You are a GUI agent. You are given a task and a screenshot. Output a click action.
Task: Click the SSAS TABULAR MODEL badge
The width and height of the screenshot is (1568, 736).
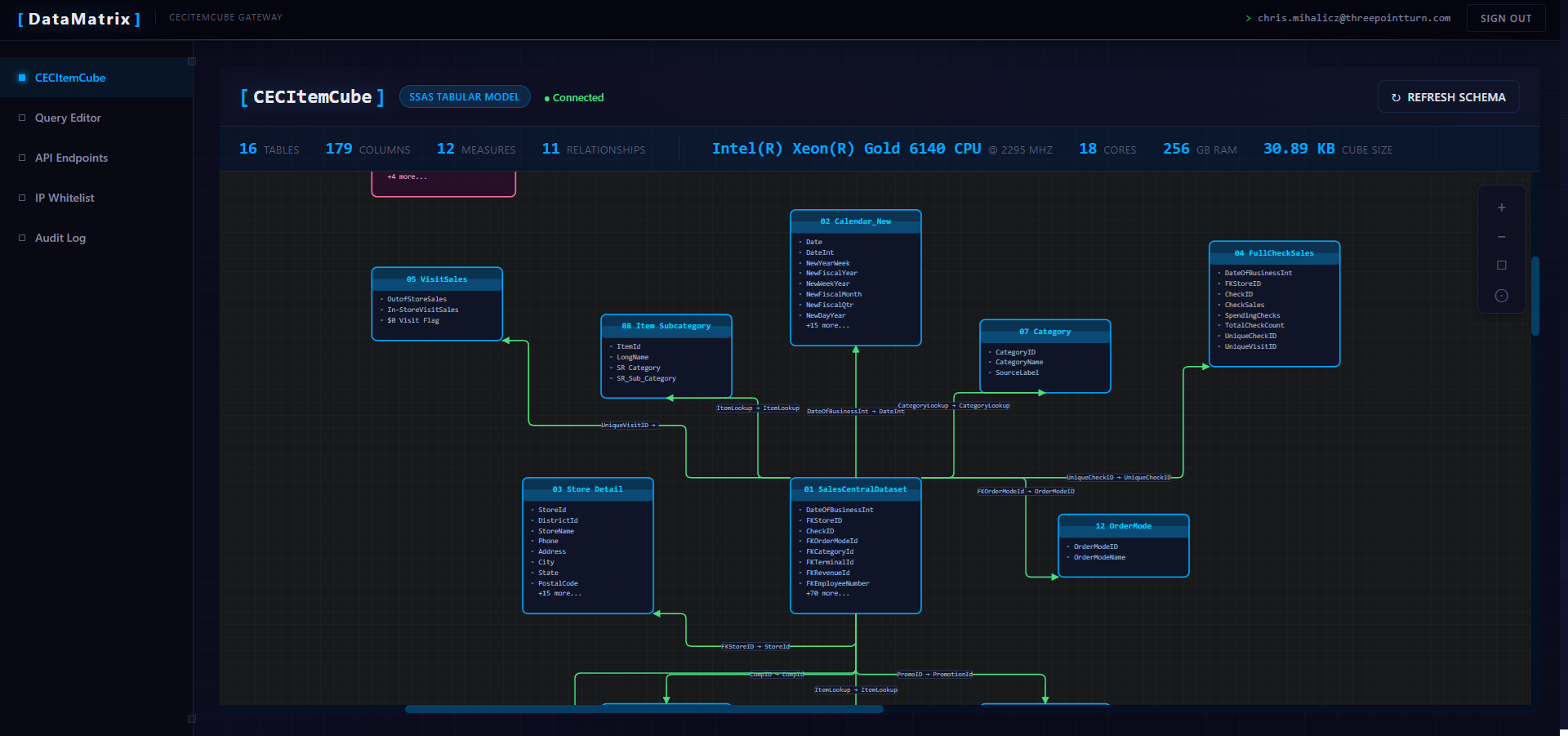(465, 96)
